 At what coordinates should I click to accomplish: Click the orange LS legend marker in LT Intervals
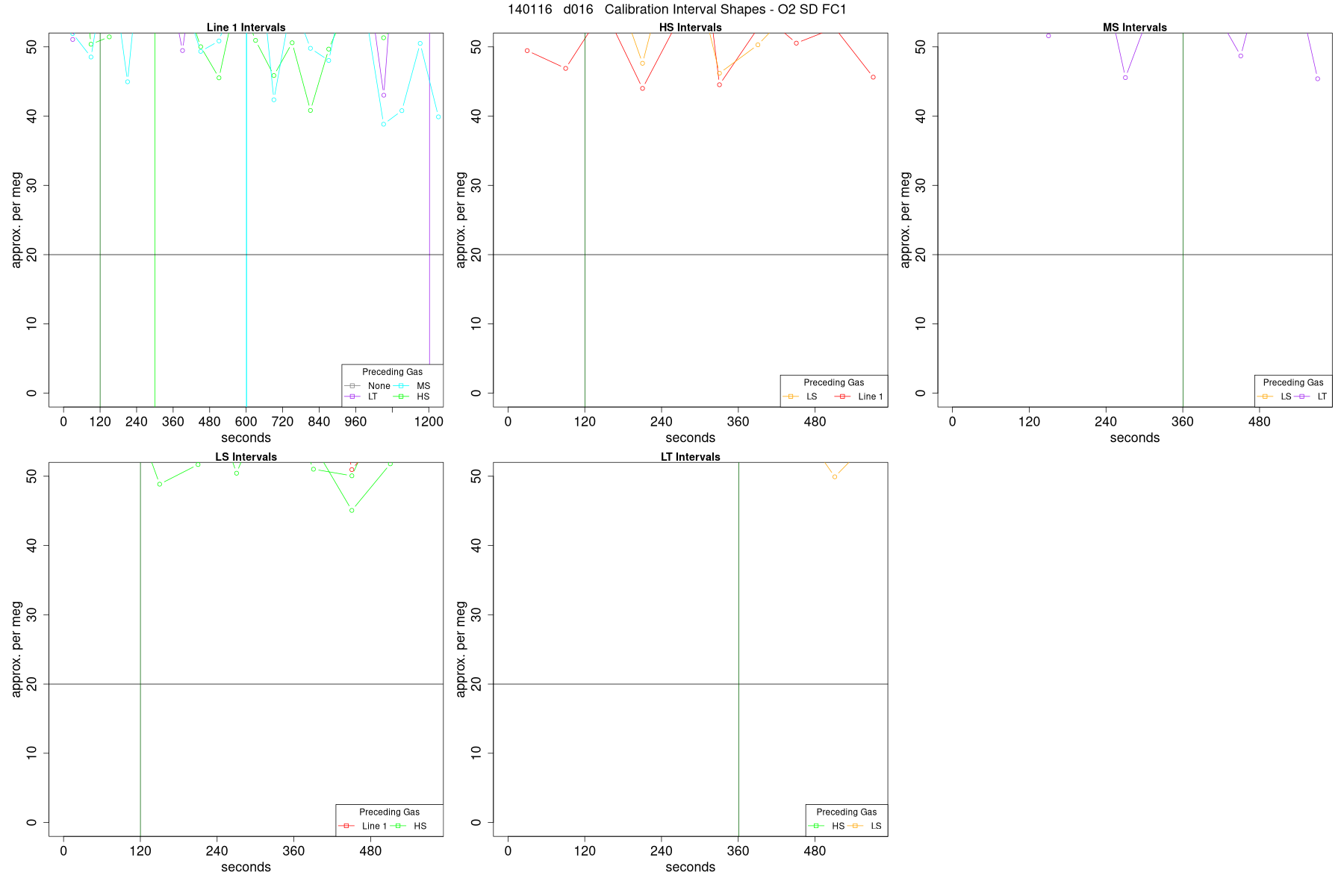(x=855, y=826)
